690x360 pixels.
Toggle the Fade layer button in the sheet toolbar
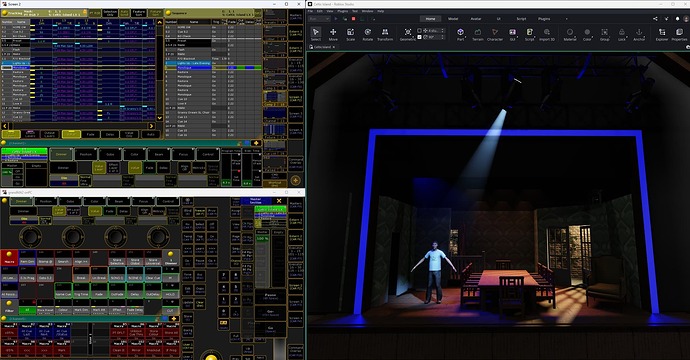pos(90,134)
